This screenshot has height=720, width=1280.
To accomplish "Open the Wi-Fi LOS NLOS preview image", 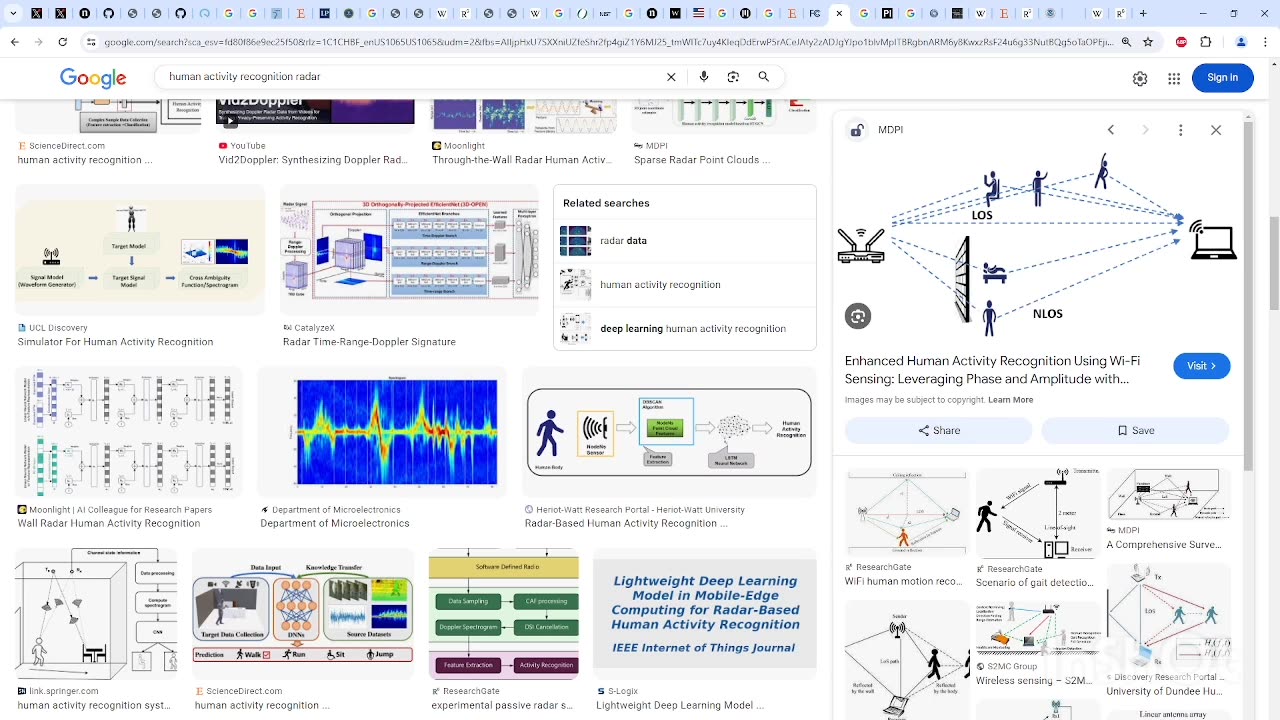I will 1037,244.
